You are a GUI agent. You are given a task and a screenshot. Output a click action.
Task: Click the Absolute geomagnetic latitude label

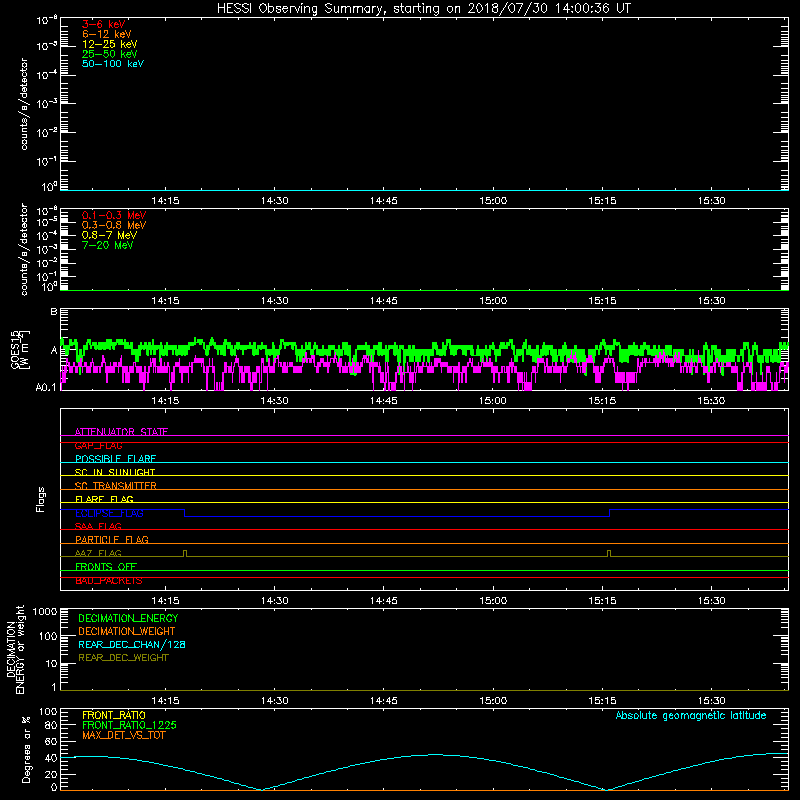coord(691,715)
